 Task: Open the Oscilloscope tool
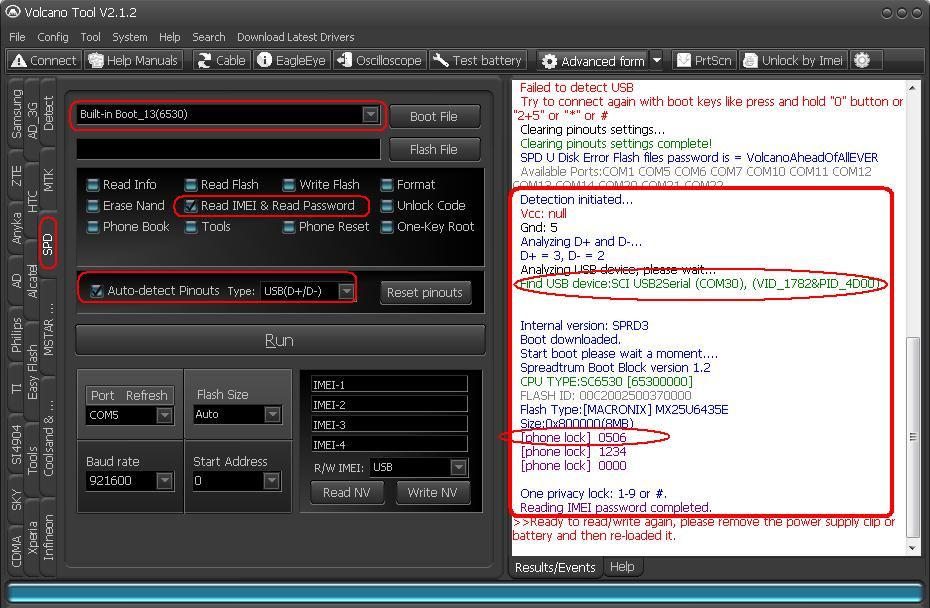click(378, 60)
